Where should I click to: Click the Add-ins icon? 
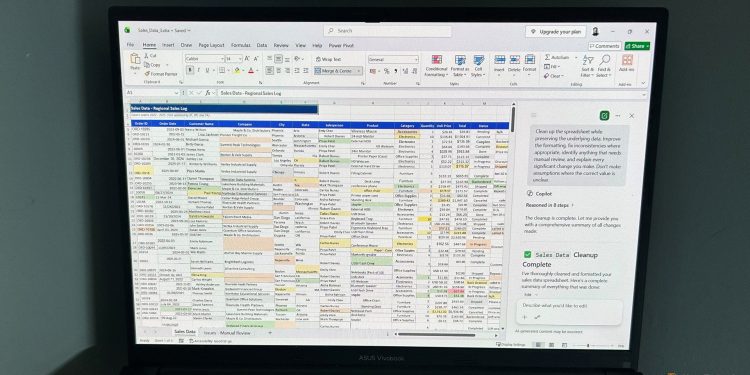coord(627,60)
